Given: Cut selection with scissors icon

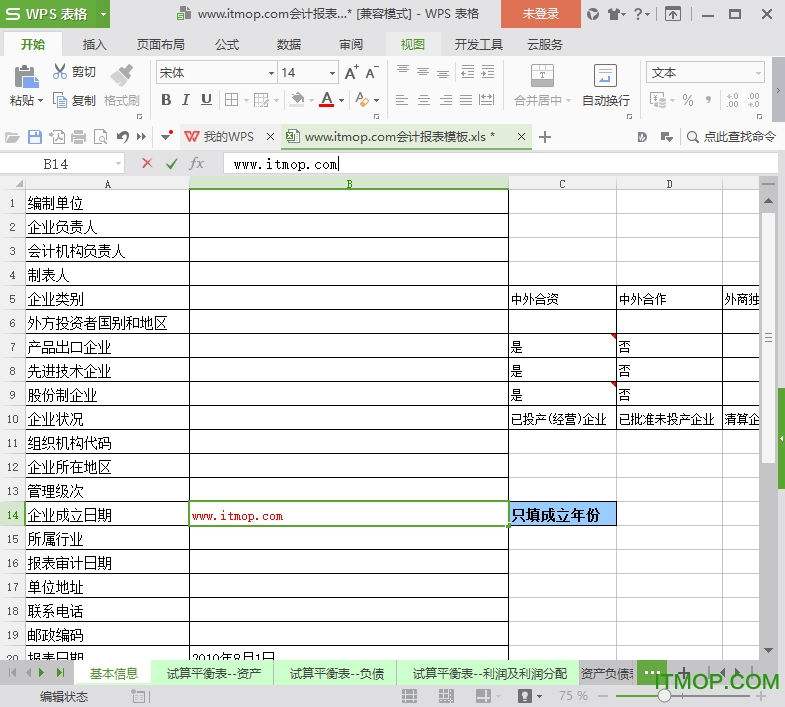Looking at the screenshot, I should pos(60,72).
